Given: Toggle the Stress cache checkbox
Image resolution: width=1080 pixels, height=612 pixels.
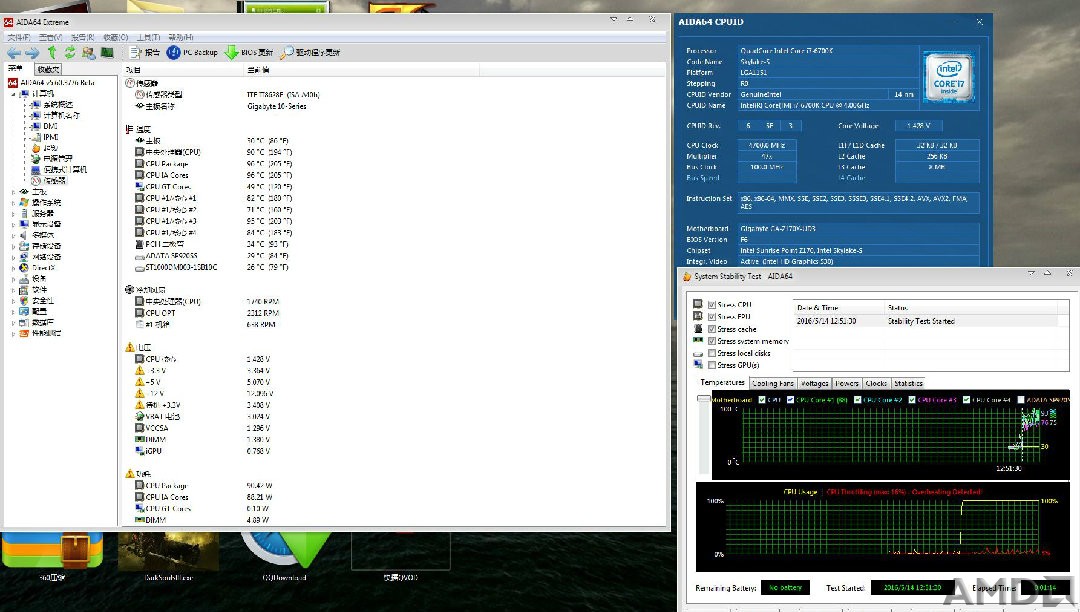Looking at the screenshot, I should pos(712,329).
